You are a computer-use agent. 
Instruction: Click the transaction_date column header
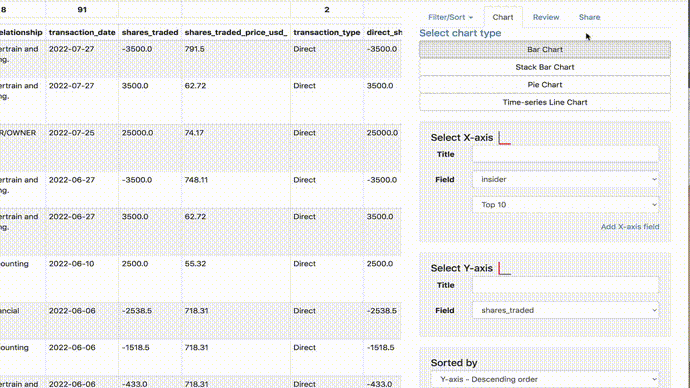click(x=82, y=32)
